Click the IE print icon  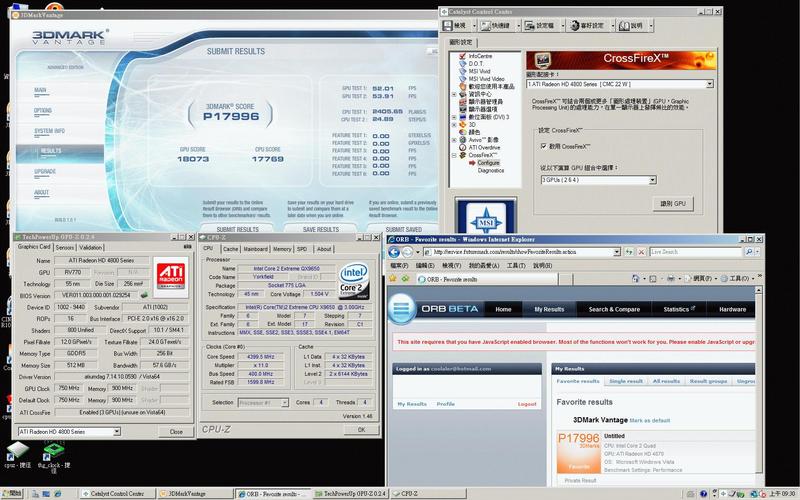670,279
